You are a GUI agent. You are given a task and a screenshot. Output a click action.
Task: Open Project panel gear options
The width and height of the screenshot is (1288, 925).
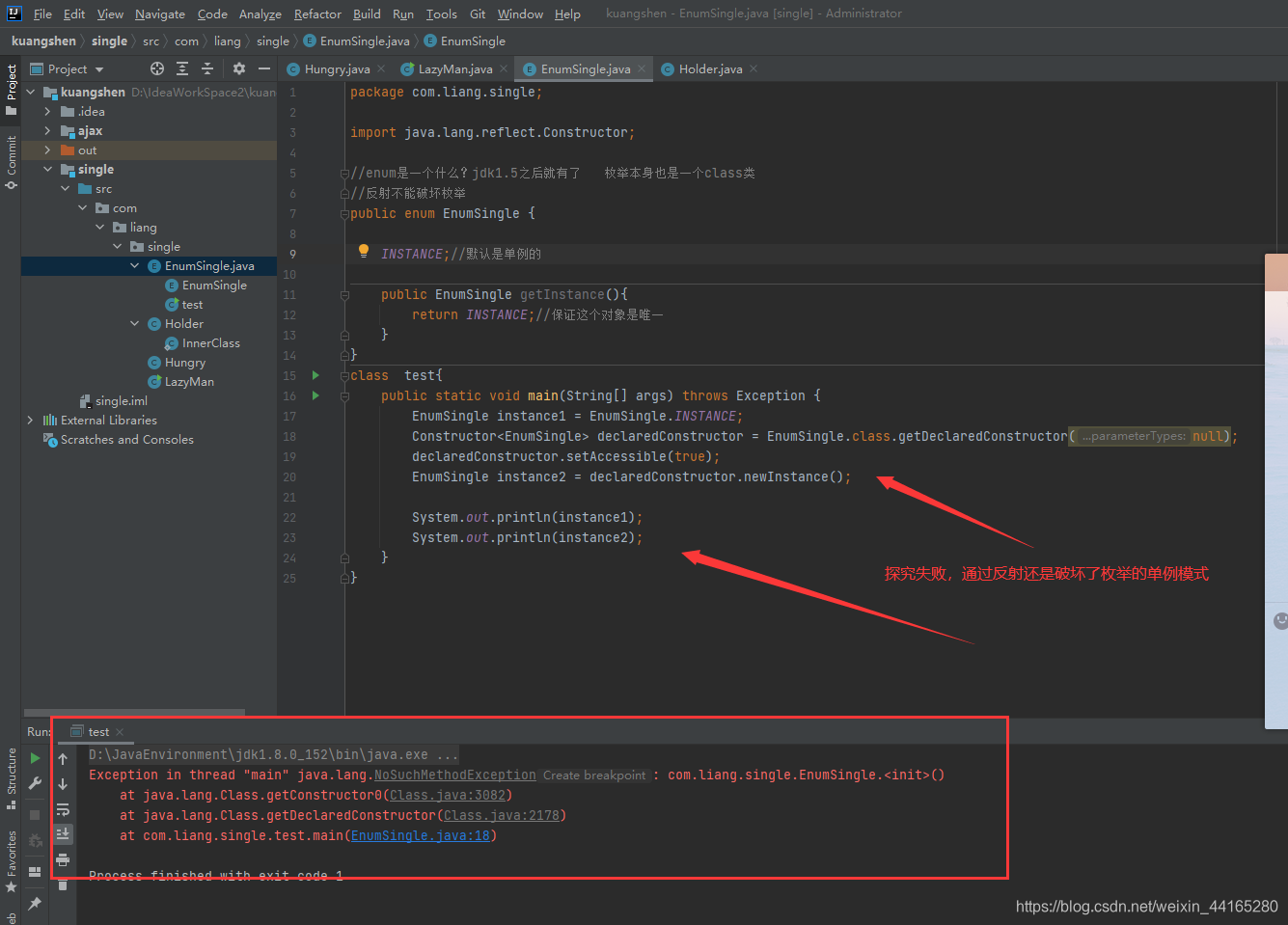coord(239,68)
